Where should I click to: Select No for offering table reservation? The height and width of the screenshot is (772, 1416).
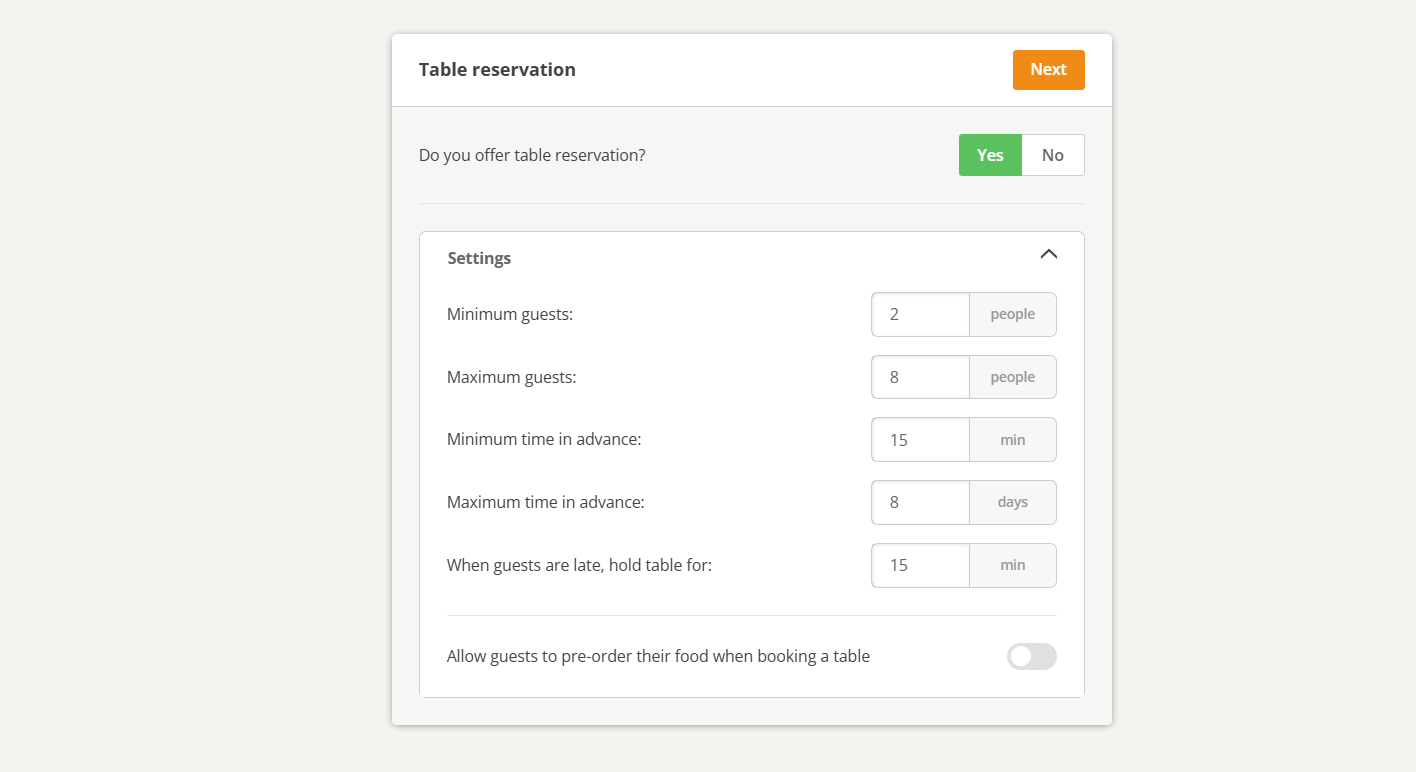(1052, 155)
